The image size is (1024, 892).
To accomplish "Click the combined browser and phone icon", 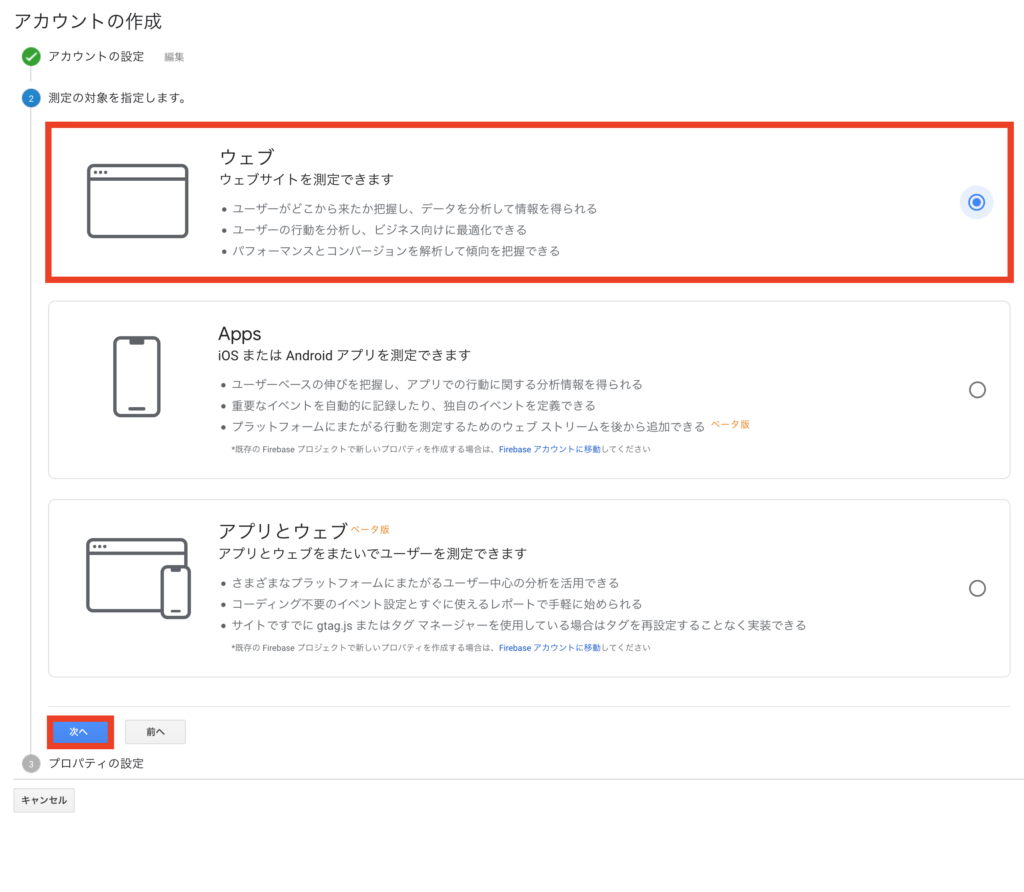I will [138, 578].
